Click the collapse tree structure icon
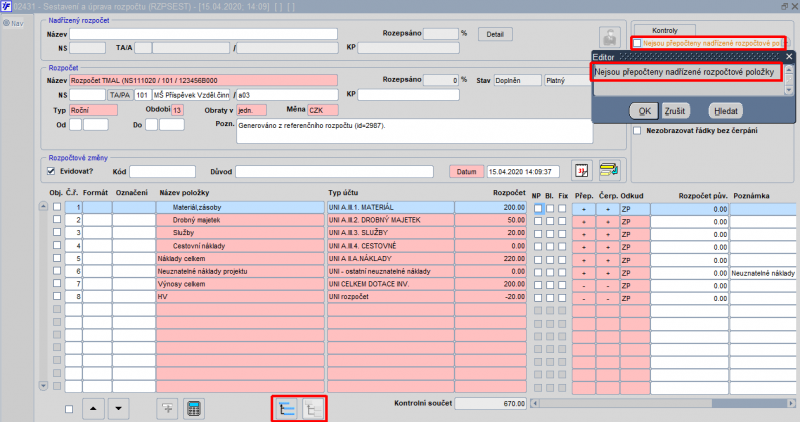The image size is (800, 422). click(x=313, y=409)
